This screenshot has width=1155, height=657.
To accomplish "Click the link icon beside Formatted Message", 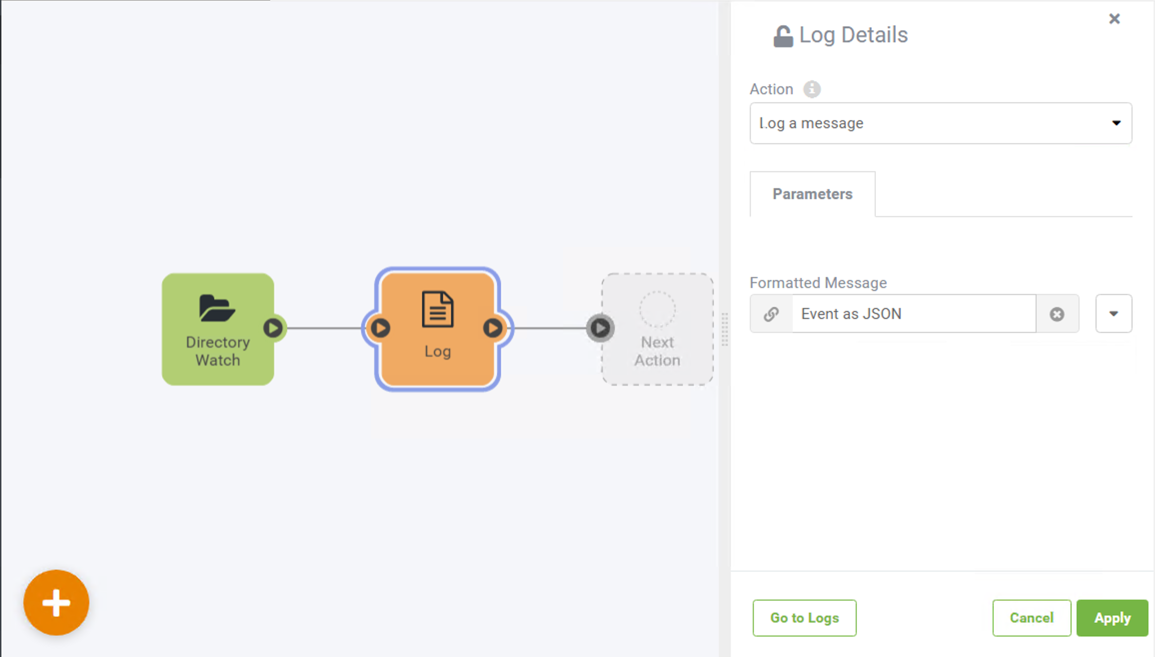I will [771, 314].
